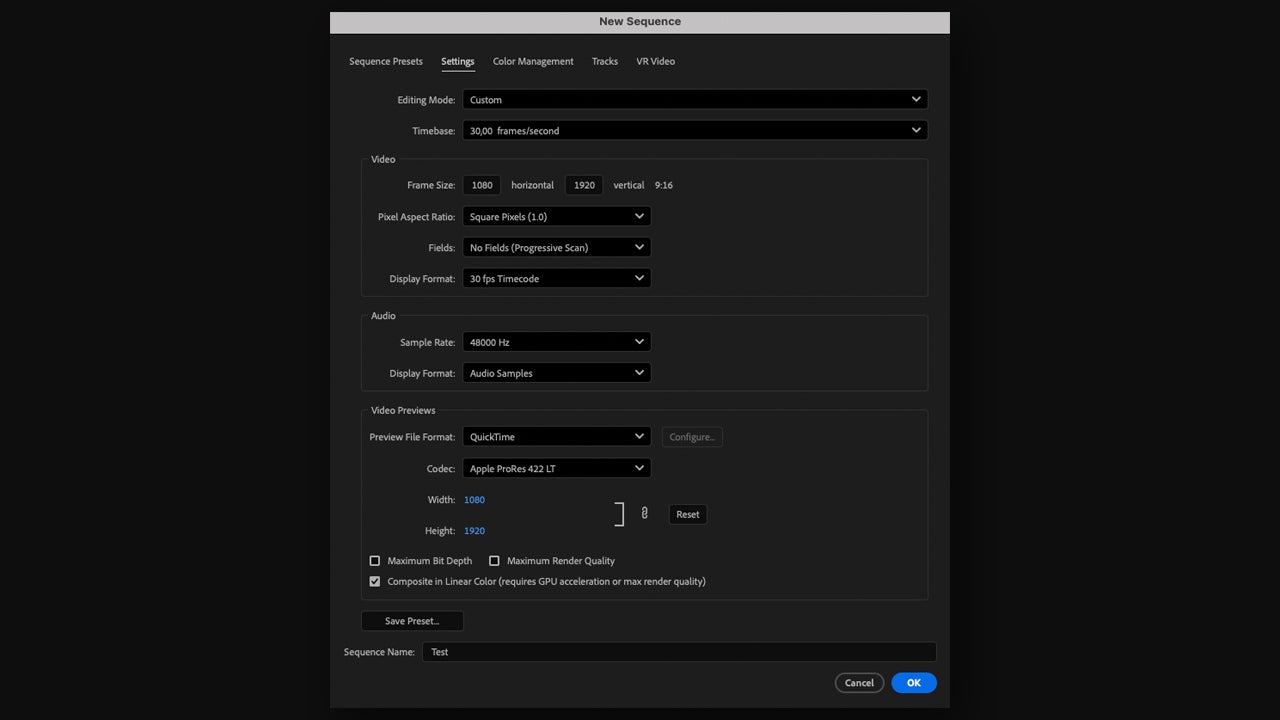Switch to the Sequence Presets tab
This screenshot has width=1280, height=720.
click(x=385, y=61)
